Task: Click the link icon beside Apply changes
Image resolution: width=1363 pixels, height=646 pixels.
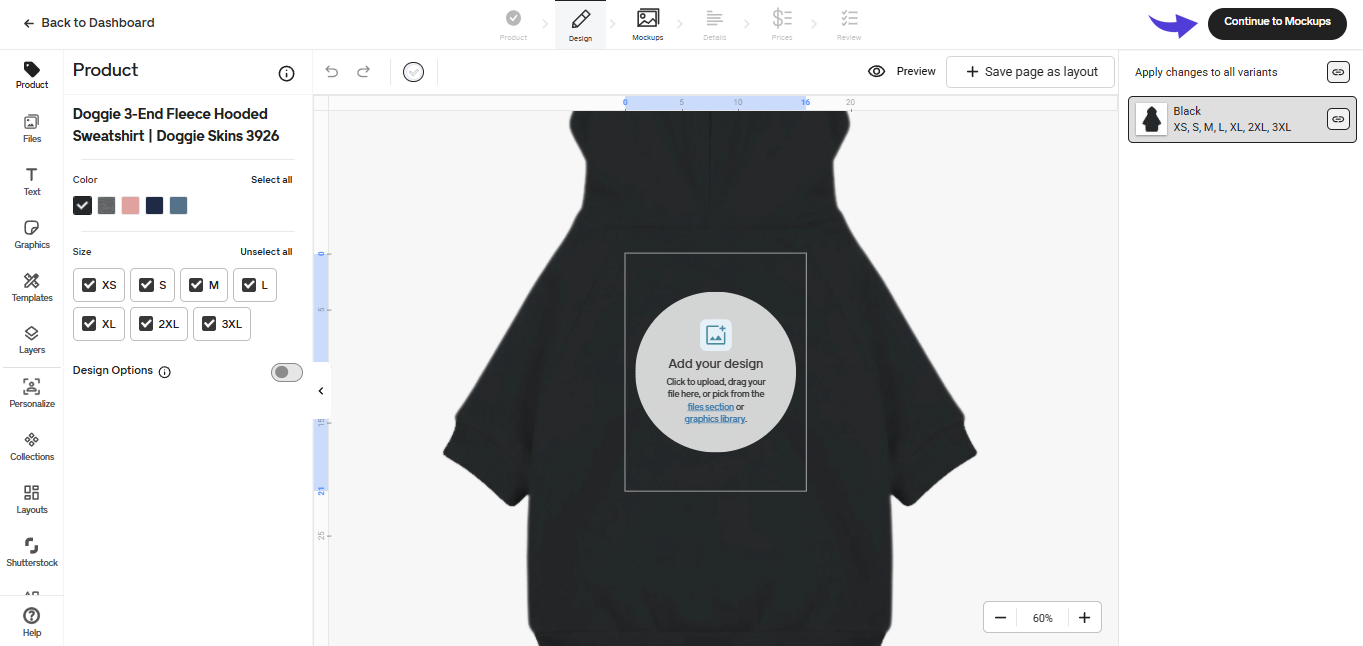Action: pyautogui.click(x=1338, y=72)
